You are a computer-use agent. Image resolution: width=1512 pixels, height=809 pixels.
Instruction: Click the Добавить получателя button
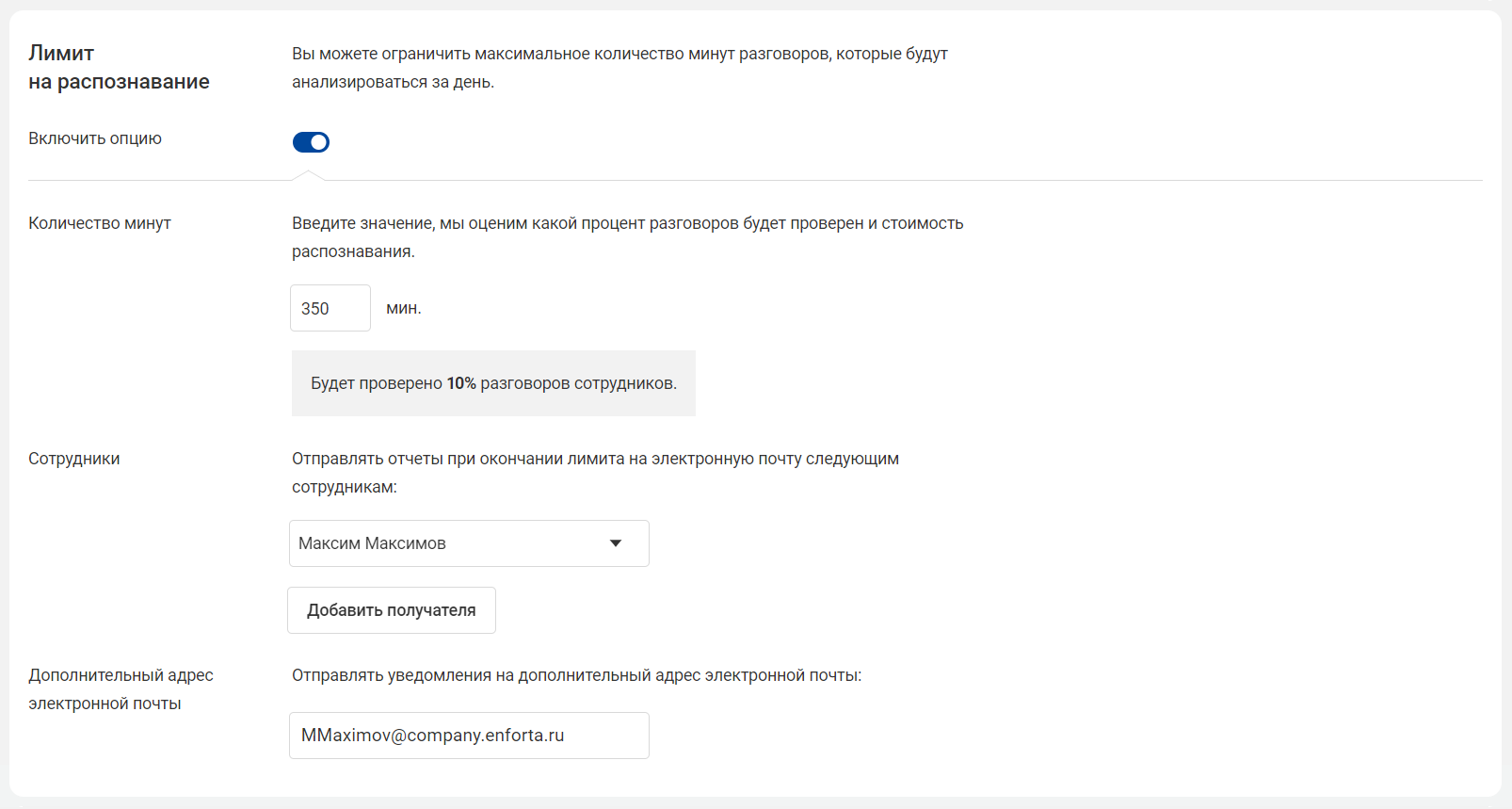[x=392, y=610]
